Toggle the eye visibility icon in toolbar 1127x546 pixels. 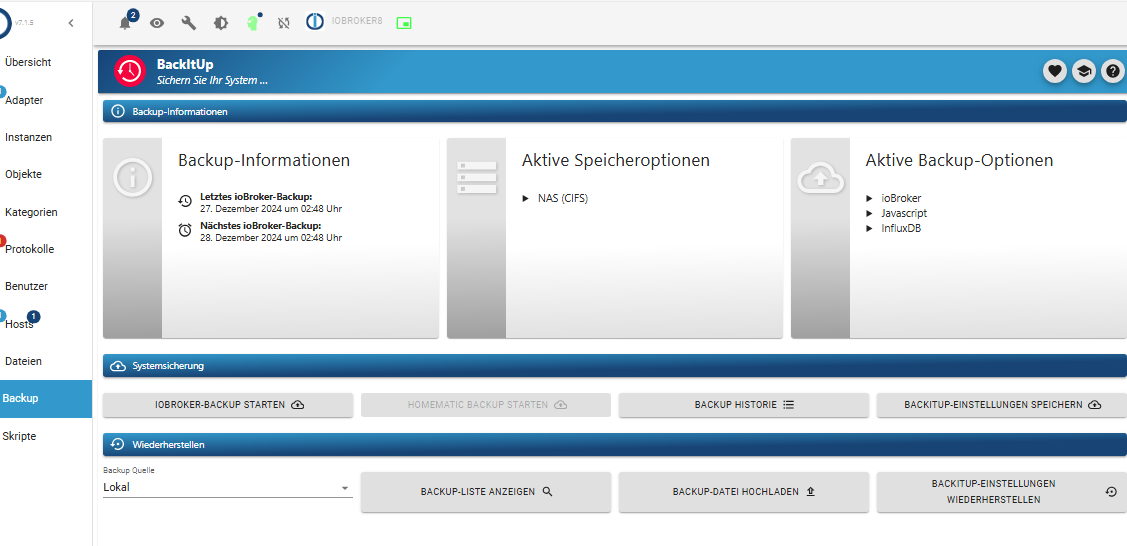tap(157, 23)
